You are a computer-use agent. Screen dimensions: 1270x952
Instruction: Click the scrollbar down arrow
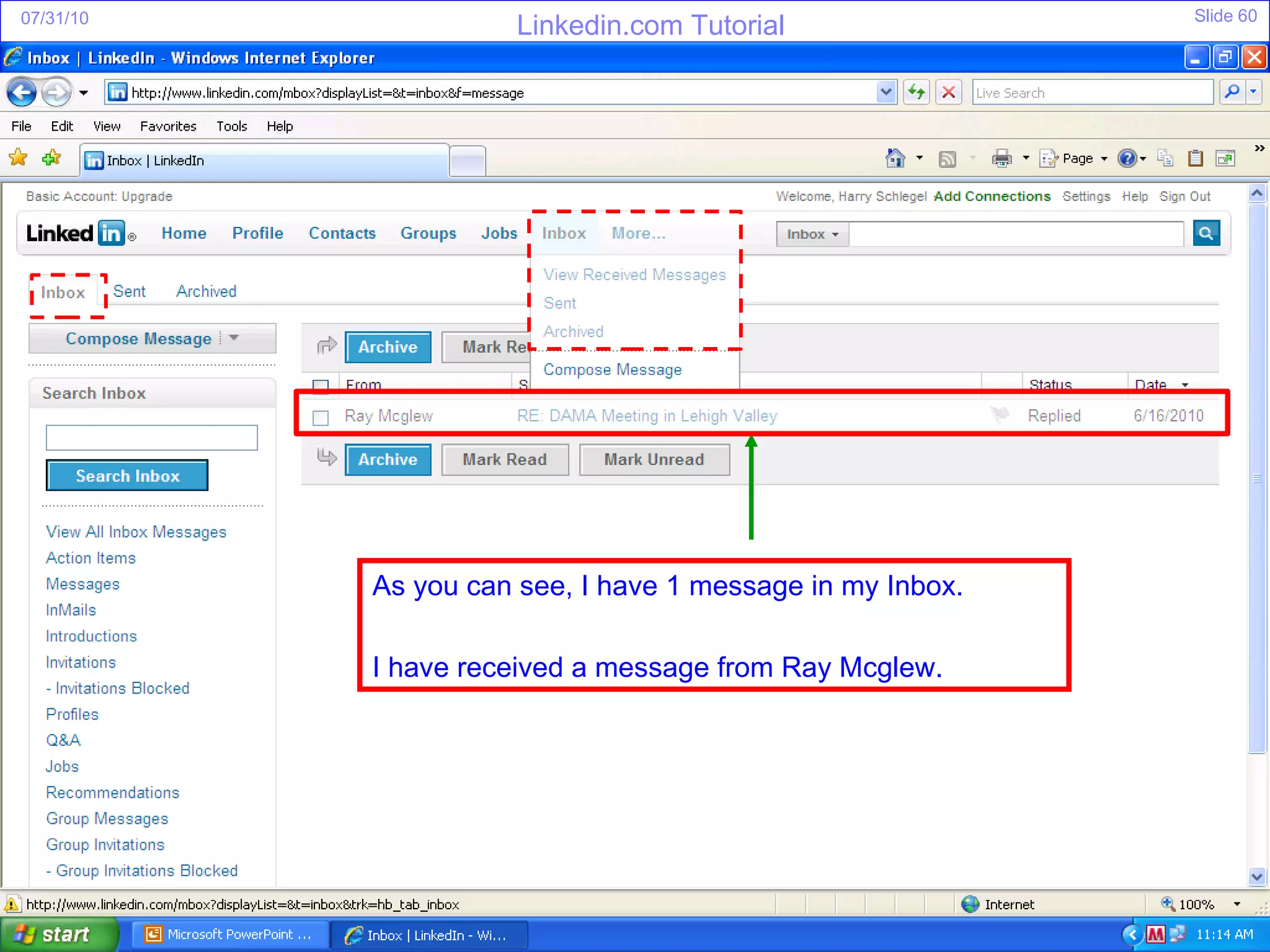coord(1257,876)
